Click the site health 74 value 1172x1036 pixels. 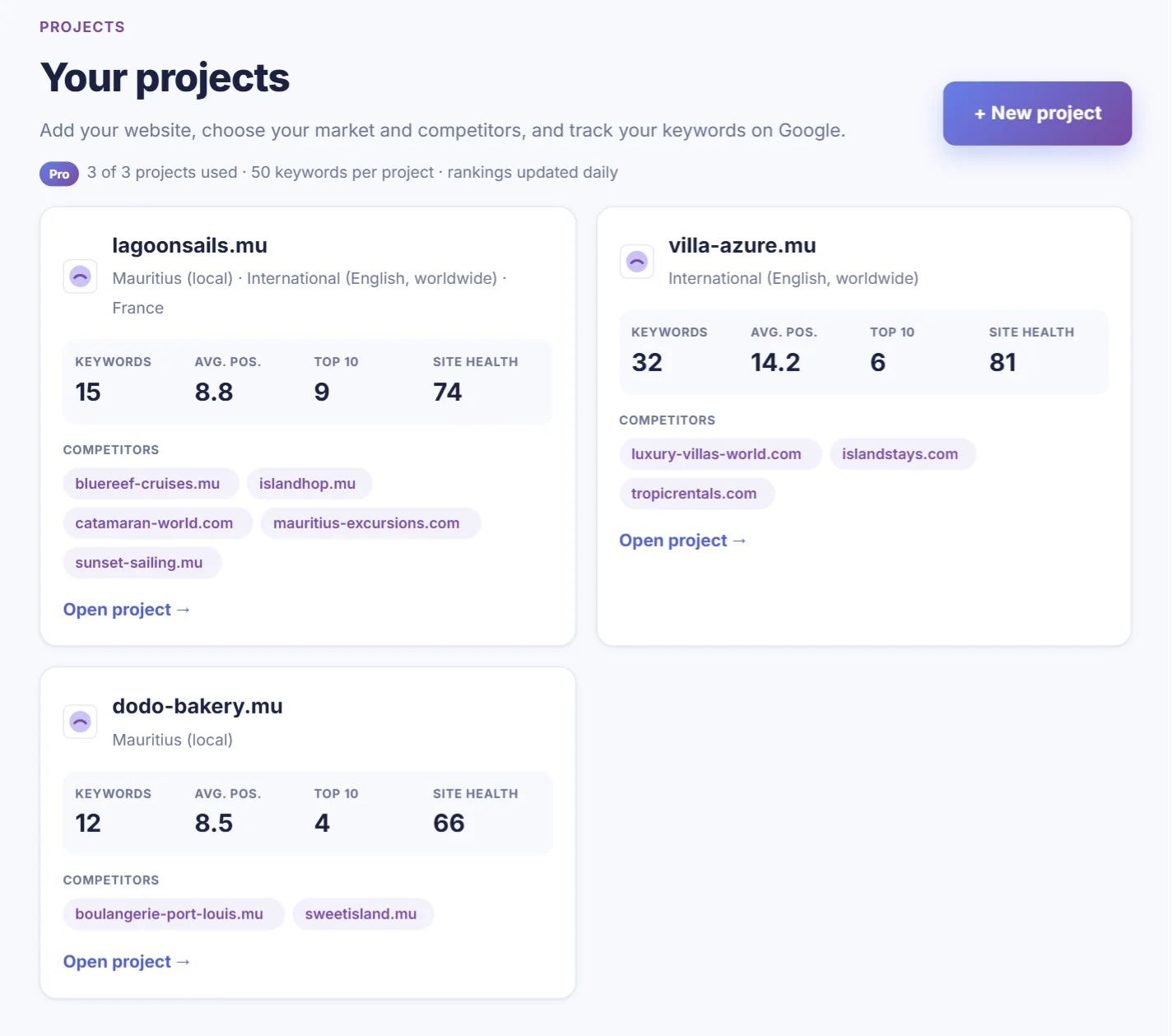(448, 392)
